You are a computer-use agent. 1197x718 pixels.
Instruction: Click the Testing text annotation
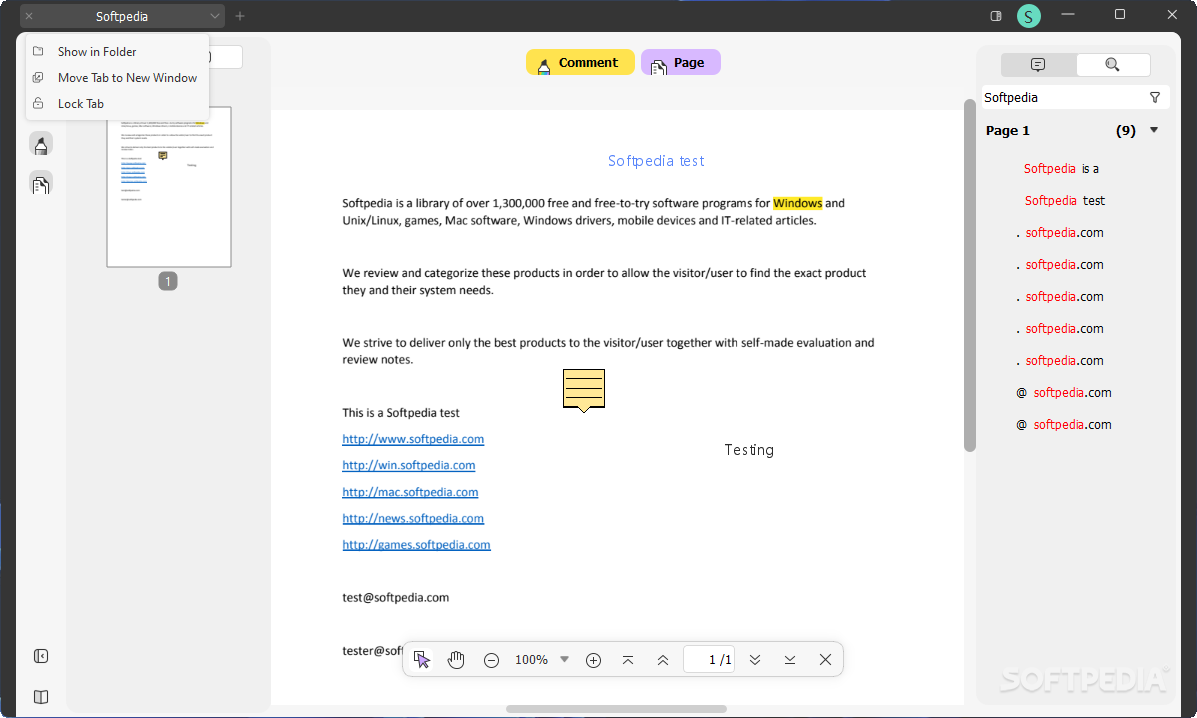(749, 450)
